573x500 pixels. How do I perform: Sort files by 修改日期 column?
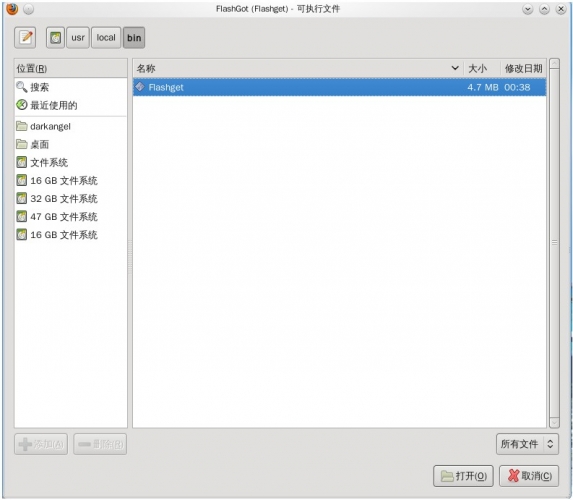[523, 68]
